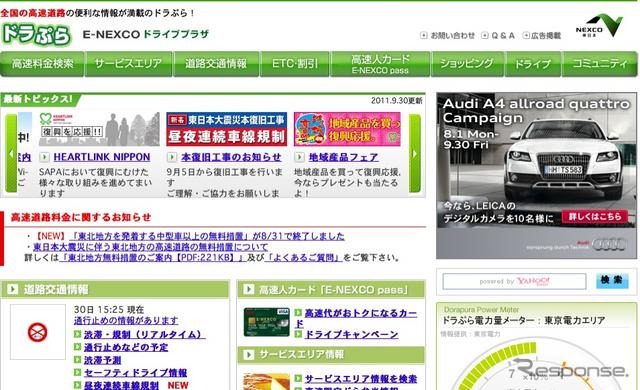Open 地域産品 pink banner image
640x390 pixels.
tap(347, 129)
